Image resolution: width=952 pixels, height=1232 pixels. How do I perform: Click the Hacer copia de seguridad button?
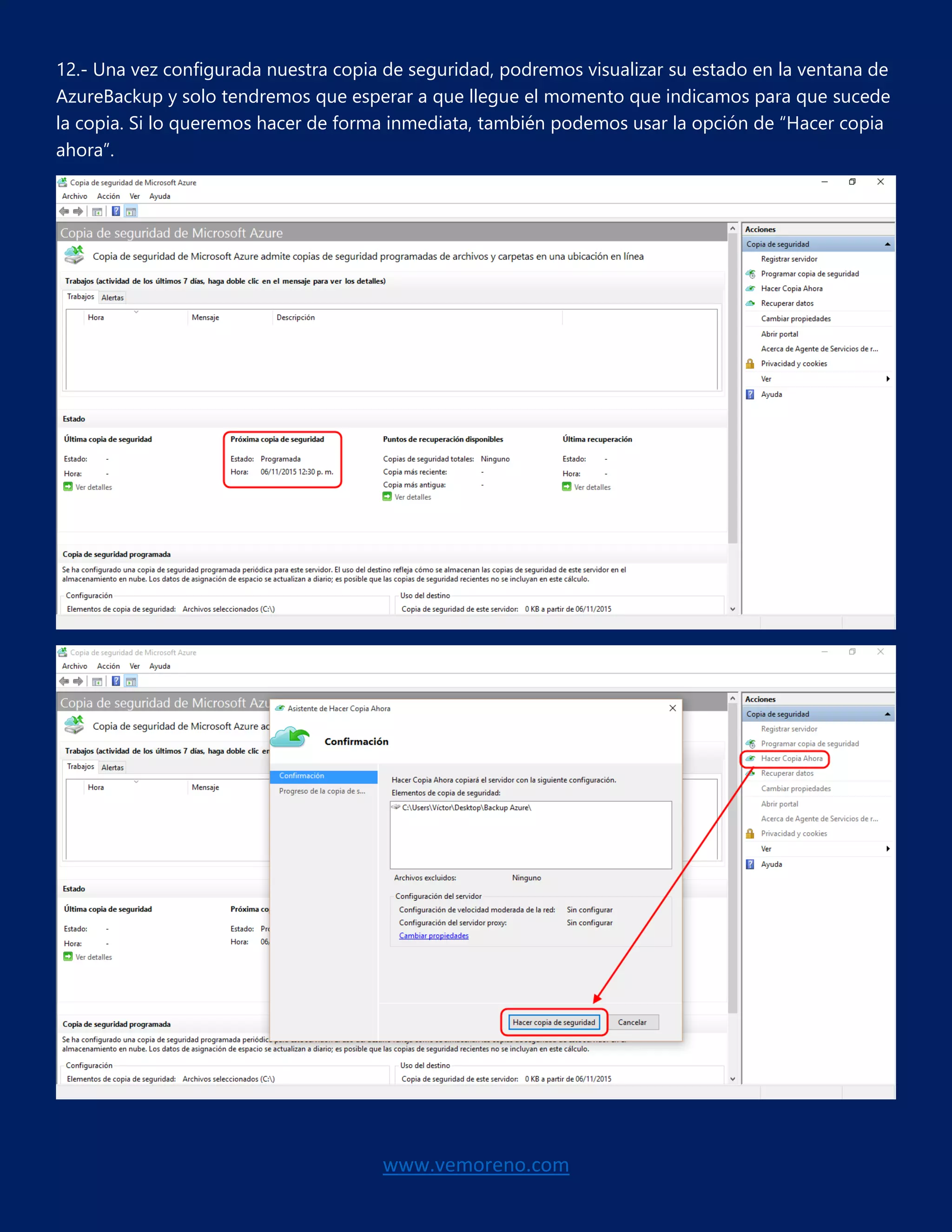tap(554, 1022)
